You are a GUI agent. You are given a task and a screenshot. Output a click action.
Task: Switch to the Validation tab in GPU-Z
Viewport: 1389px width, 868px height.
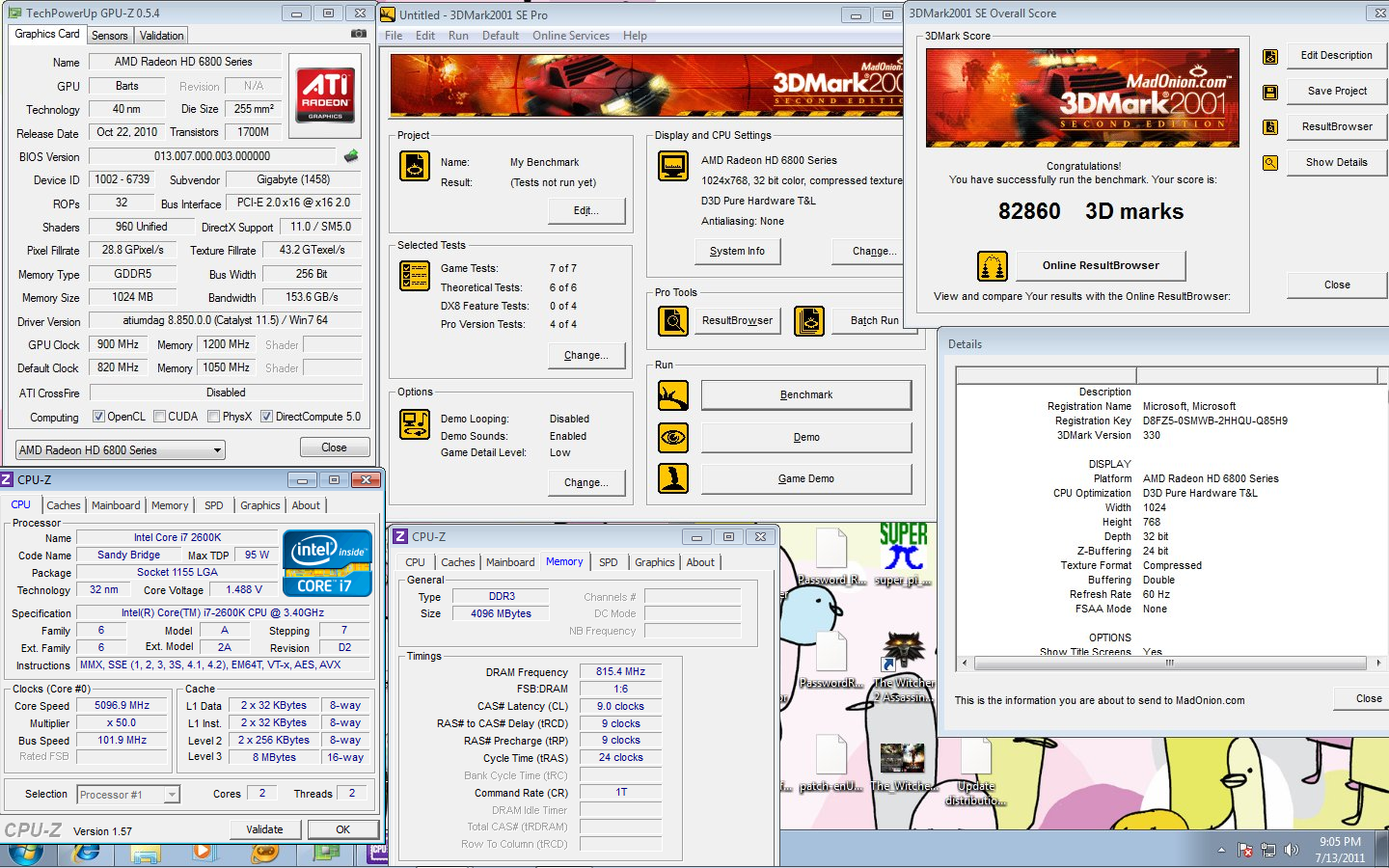coord(161,36)
